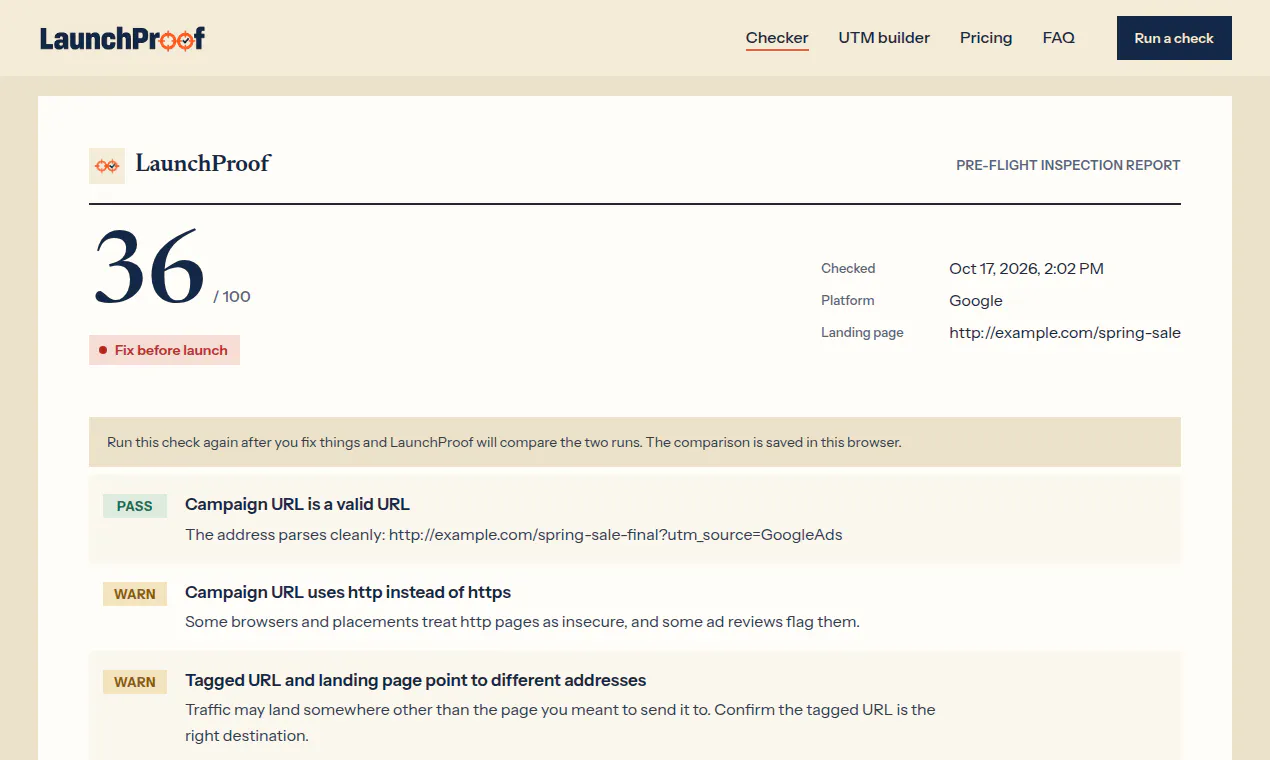Click the Pre-Flight Inspection Report label
Viewport: 1270px width, 760px height.
click(1068, 165)
